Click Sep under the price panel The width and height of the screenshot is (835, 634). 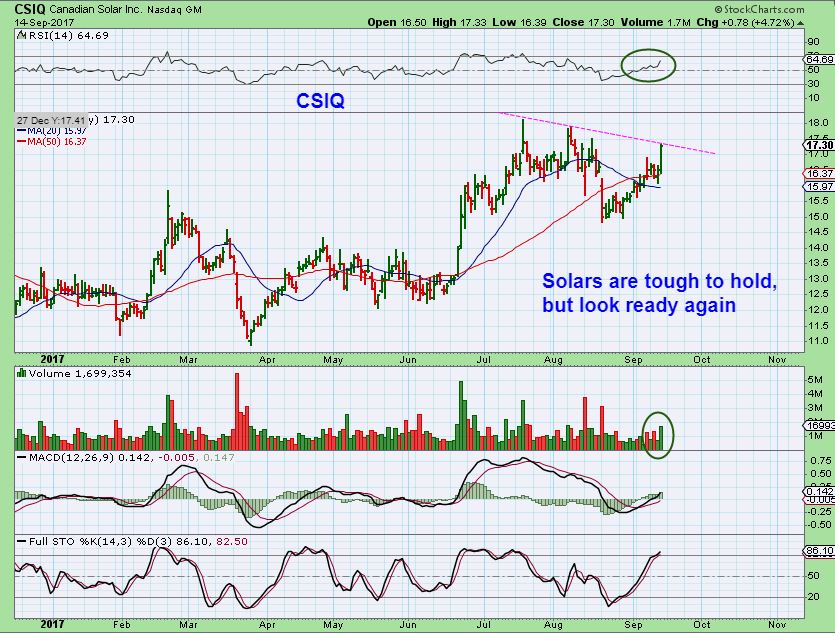pyautogui.click(x=633, y=360)
